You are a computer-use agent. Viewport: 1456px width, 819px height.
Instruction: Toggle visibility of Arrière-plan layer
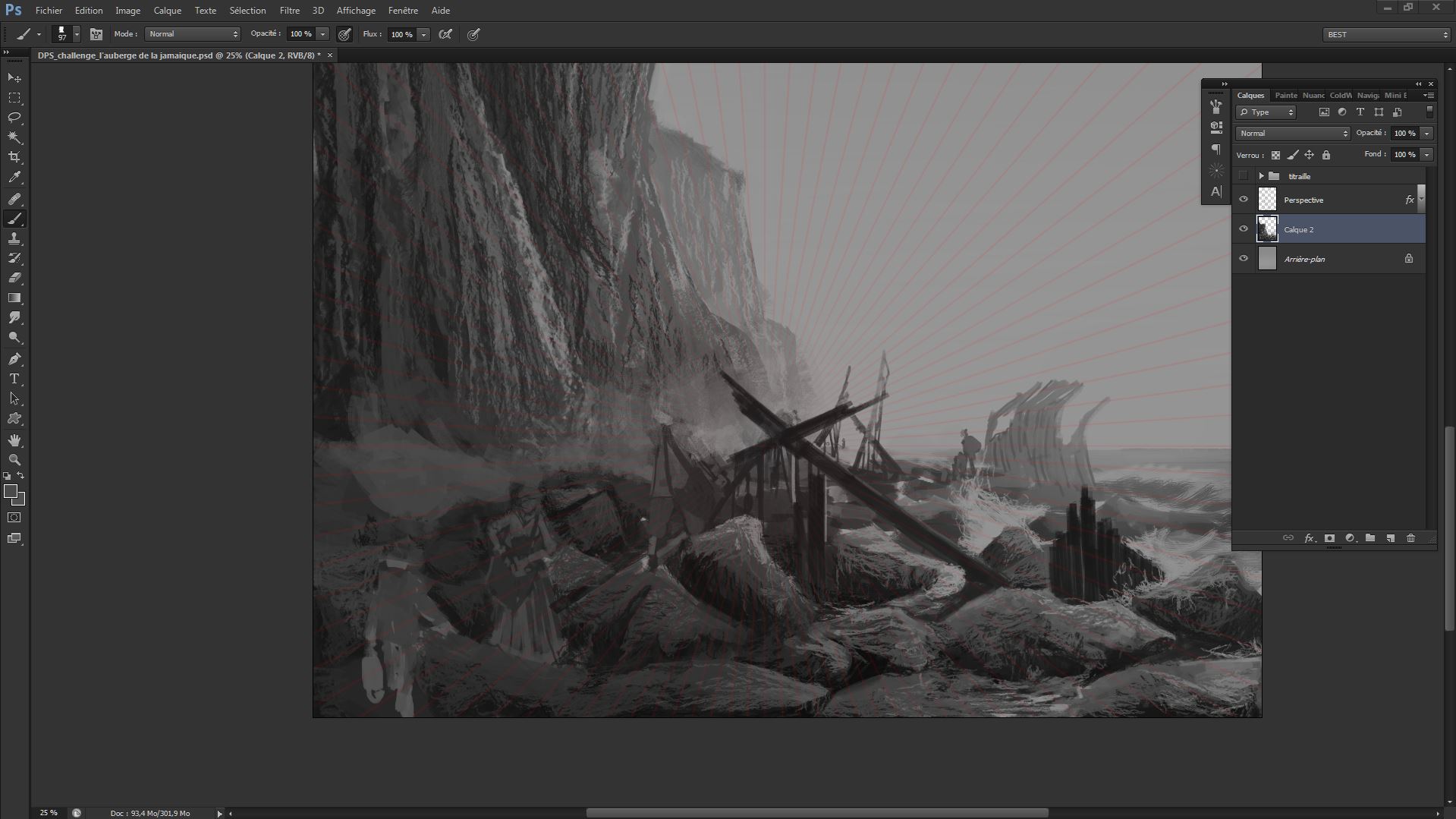click(1244, 259)
